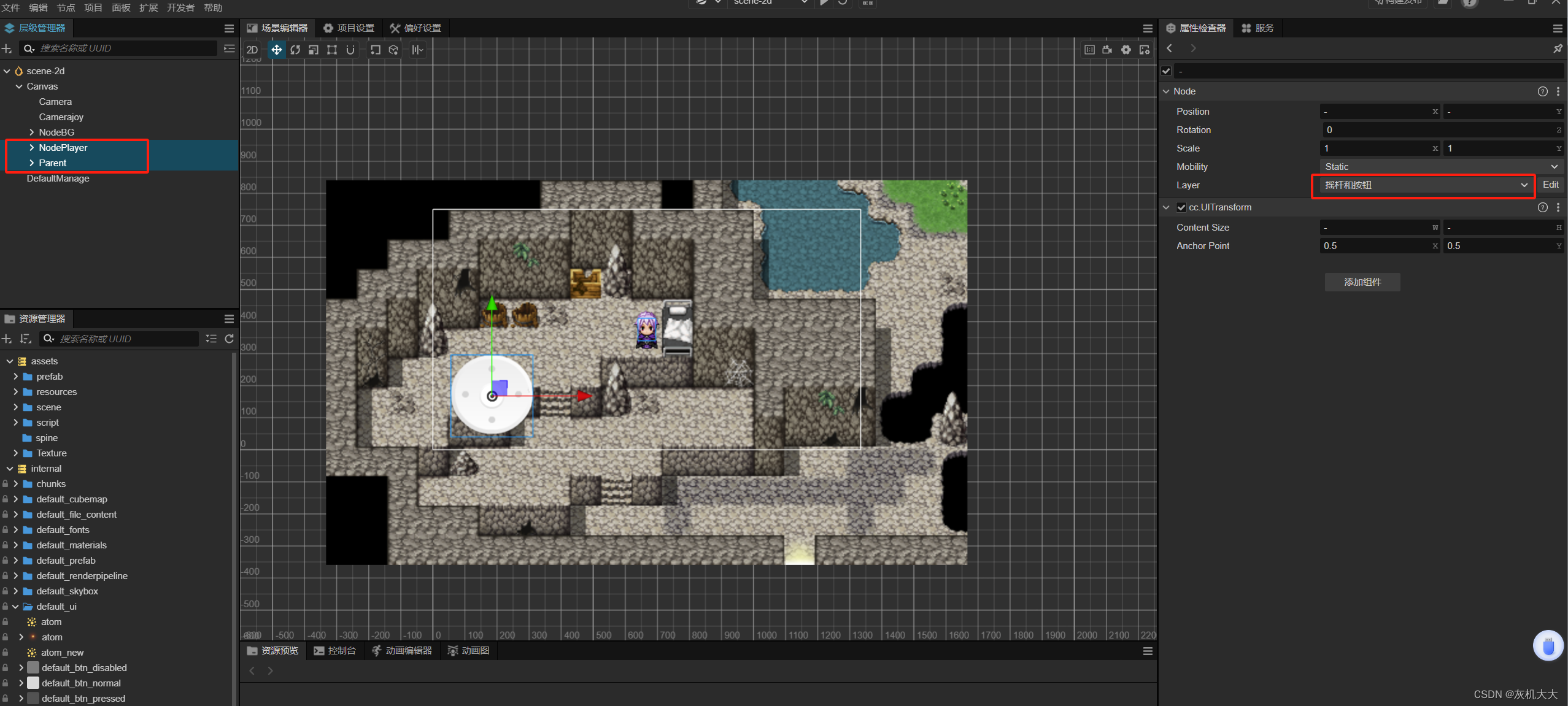
Task: Switch to the 动画编辑器 tab
Action: 402,651
